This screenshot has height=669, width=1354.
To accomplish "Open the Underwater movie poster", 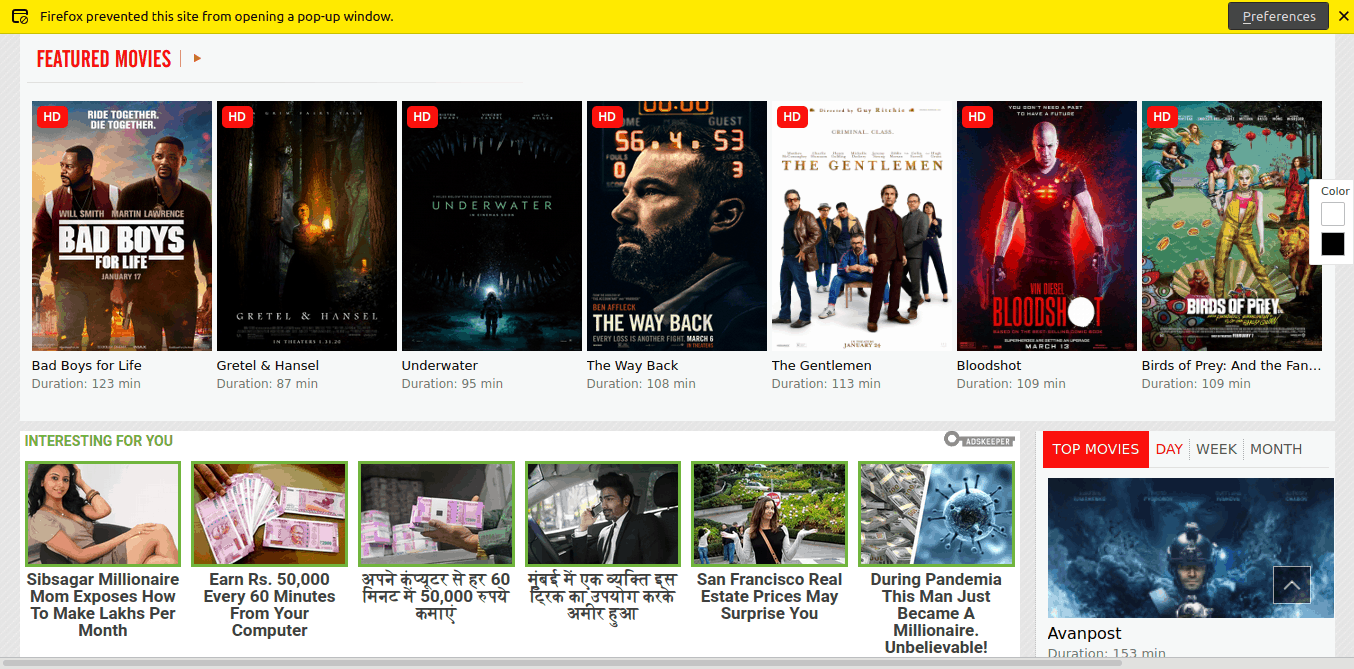I will tap(492, 226).
